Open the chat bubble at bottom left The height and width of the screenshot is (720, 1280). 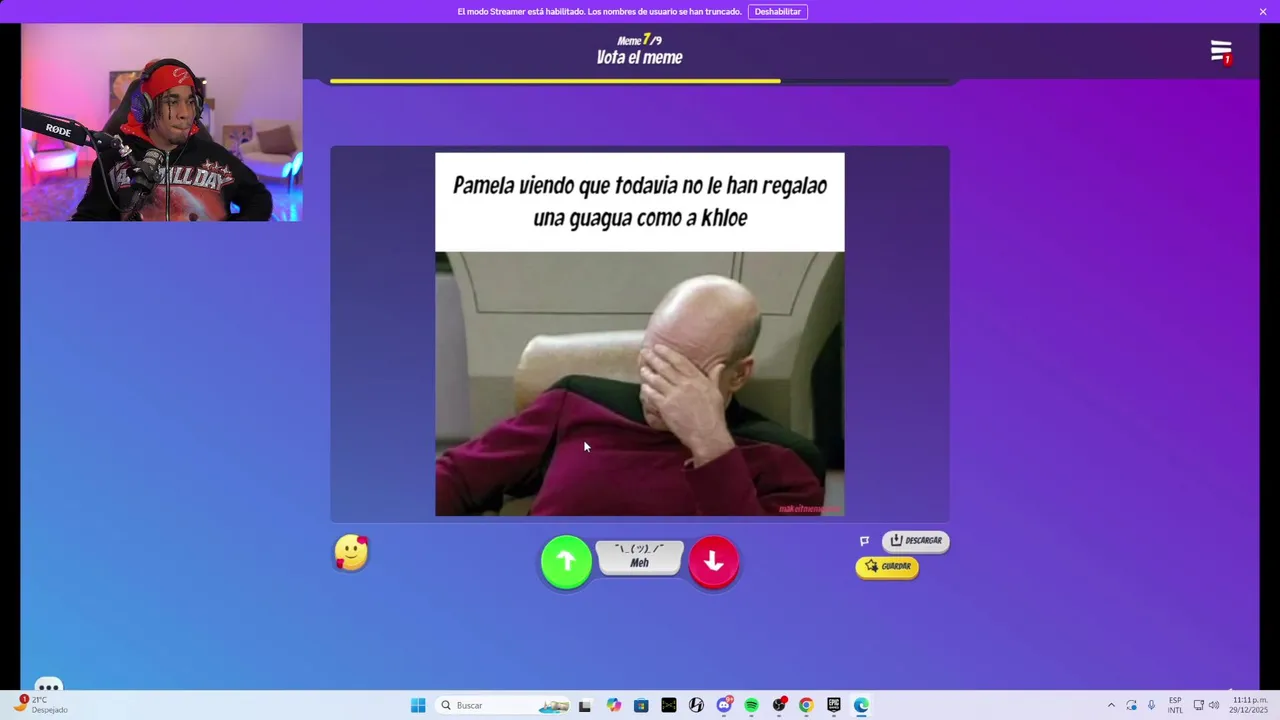48,686
